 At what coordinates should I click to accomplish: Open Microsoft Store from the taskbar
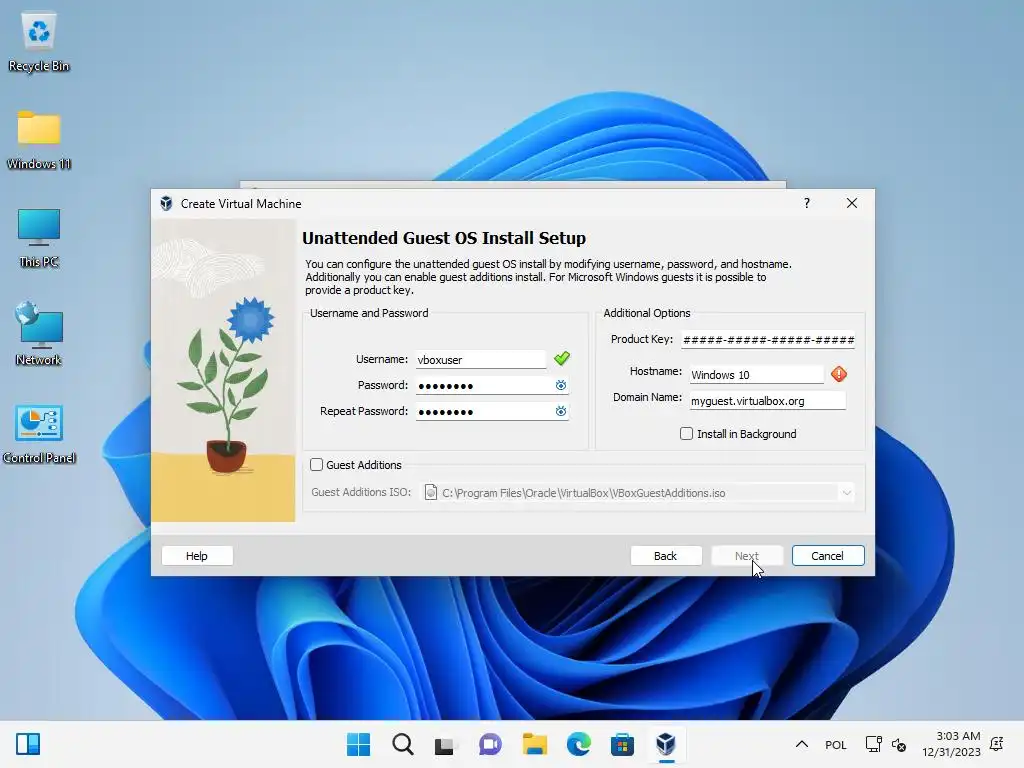tap(622, 744)
